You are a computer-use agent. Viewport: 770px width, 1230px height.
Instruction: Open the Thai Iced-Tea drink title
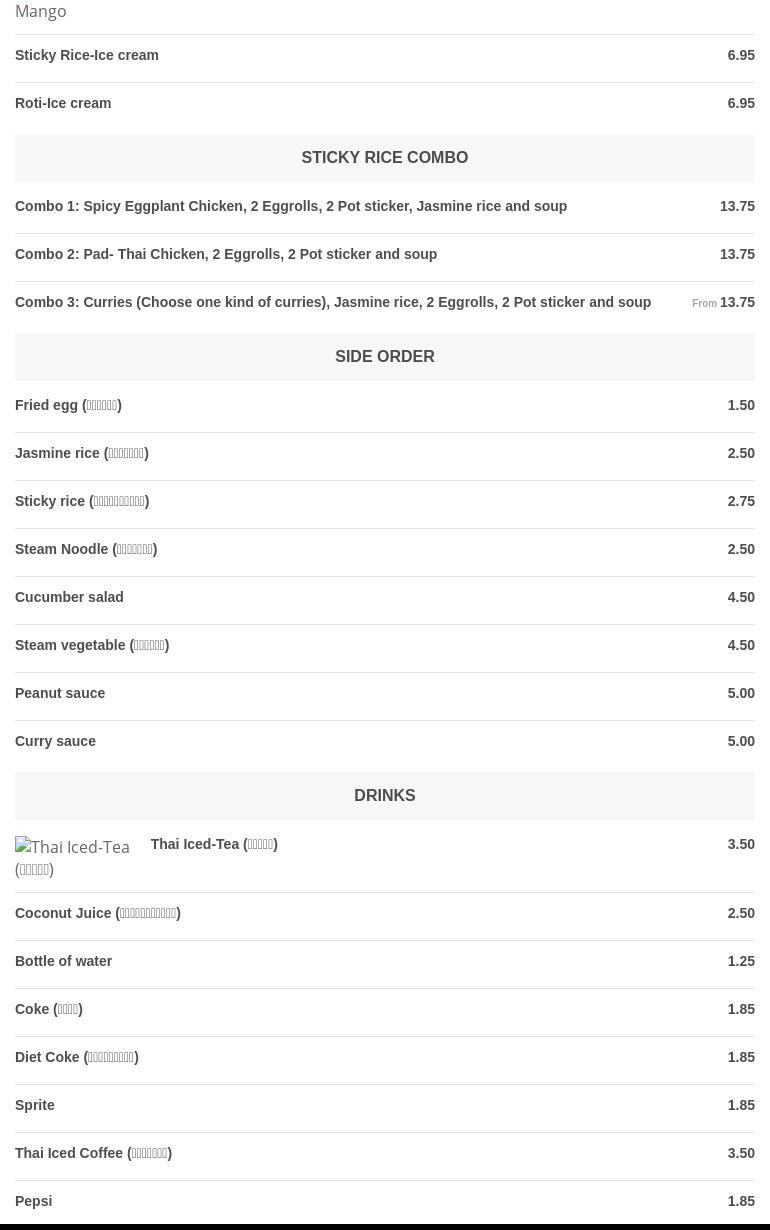point(214,844)
